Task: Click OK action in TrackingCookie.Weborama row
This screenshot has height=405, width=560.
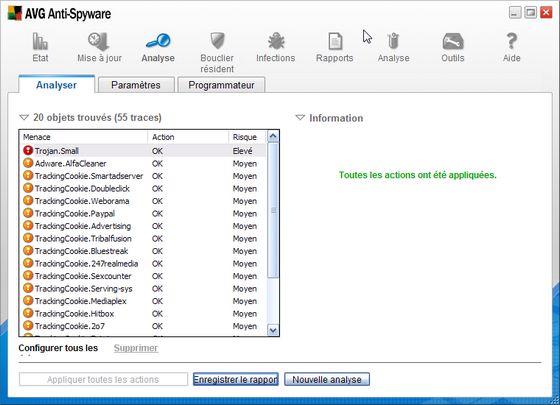Action: (157, 201)
